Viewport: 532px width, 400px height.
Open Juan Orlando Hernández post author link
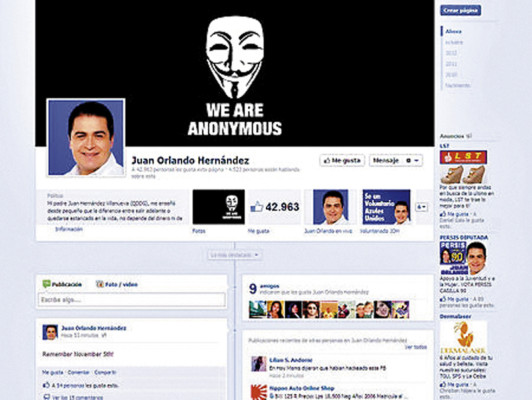point(94,328)
